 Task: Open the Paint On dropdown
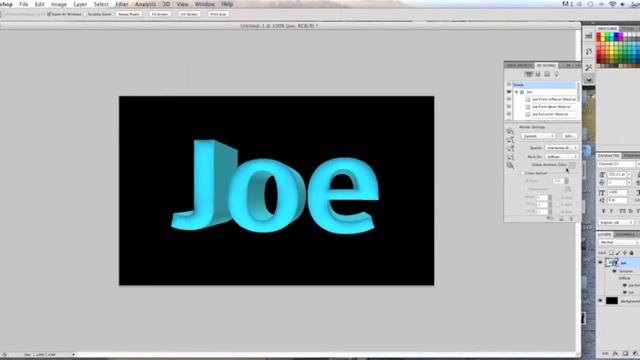(x=562, y=157)
